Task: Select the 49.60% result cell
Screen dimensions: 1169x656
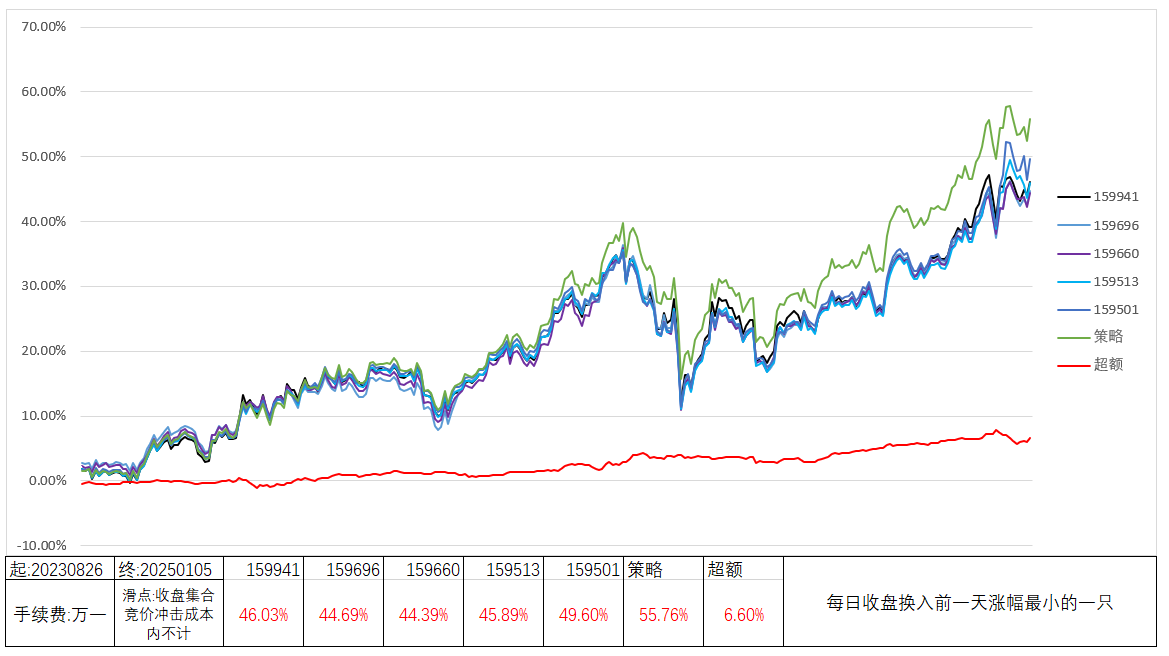Action: pyautogui.click(x=583, y=614)
